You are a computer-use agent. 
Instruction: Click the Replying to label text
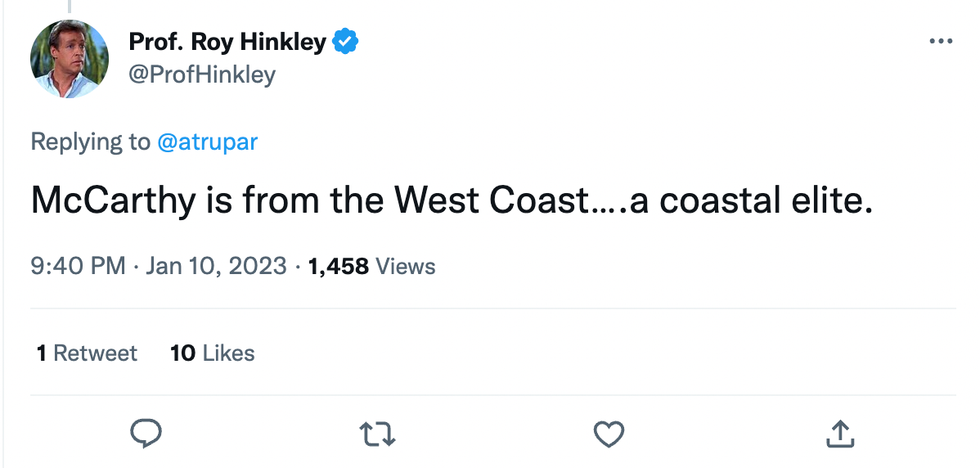point(90,142)
